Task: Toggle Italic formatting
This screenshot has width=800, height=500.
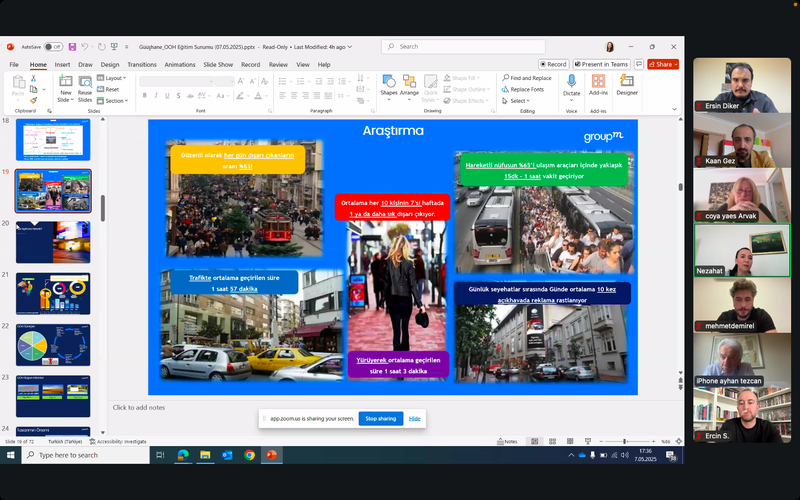Action: [156, 95]
